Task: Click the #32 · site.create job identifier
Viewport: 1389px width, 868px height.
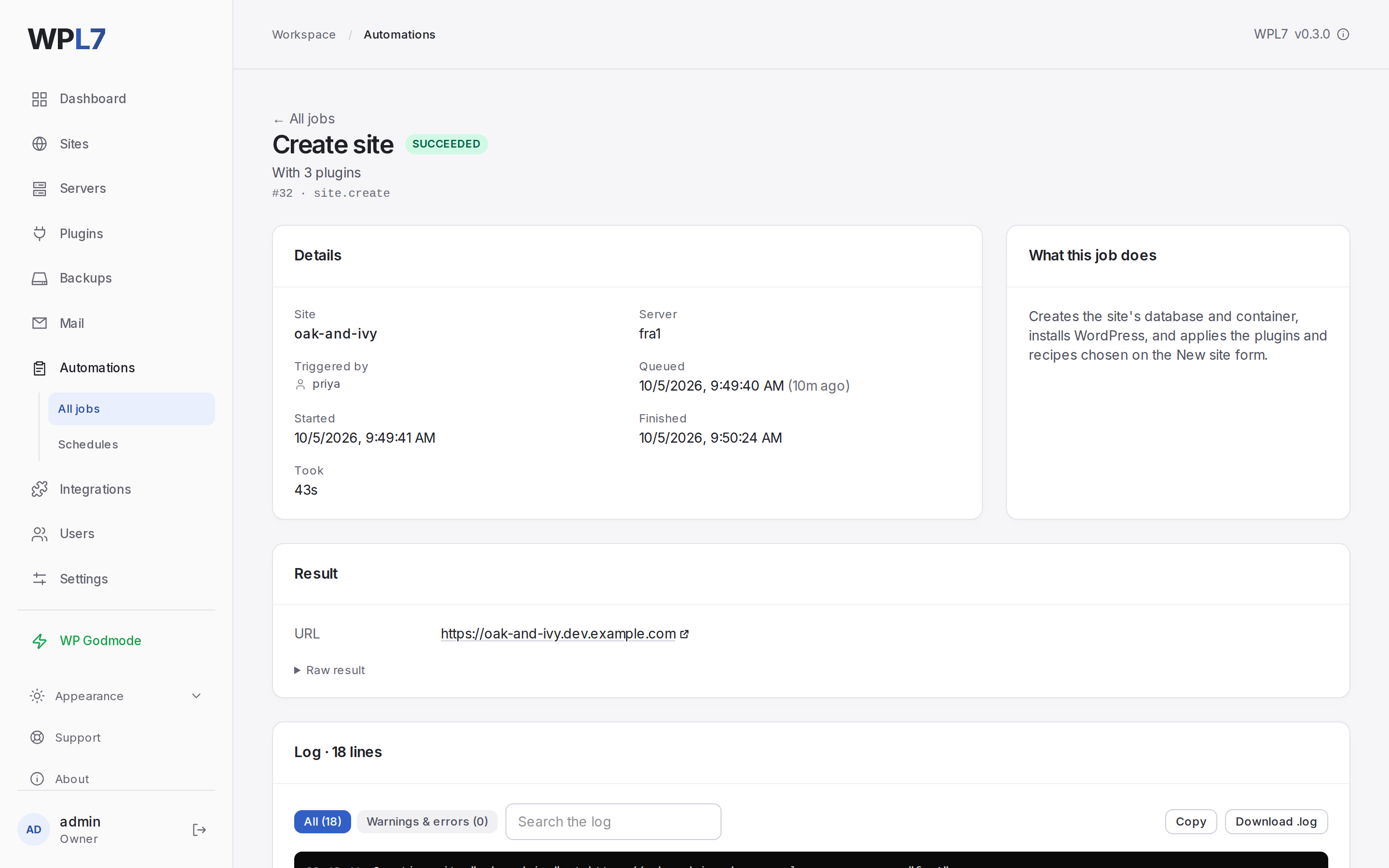Action: pyautogui.click(x=331, y=193)
